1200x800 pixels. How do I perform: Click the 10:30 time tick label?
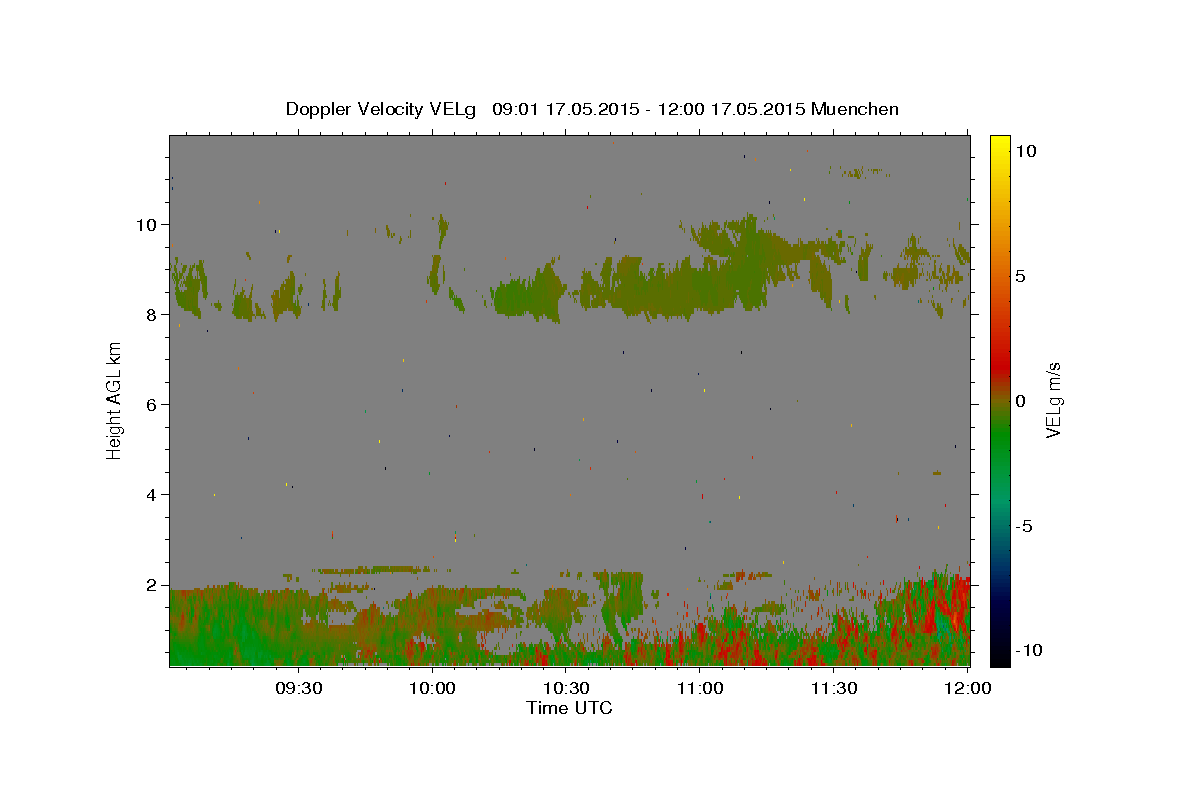click(x=566, y=688)
